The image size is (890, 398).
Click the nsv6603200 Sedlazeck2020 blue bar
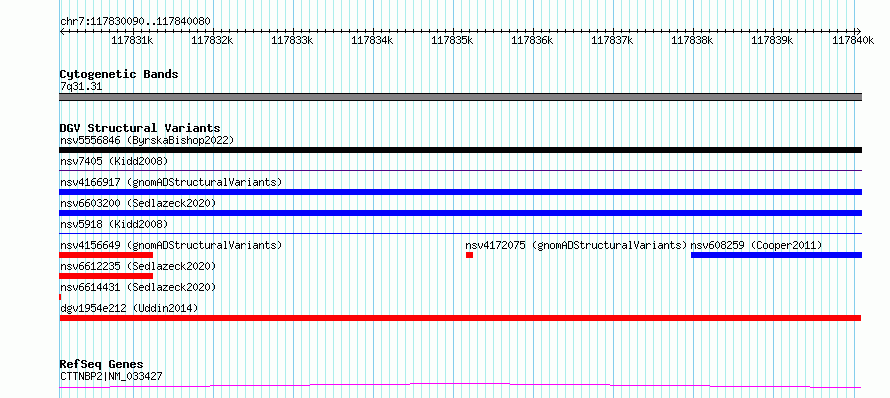(460, 213)
